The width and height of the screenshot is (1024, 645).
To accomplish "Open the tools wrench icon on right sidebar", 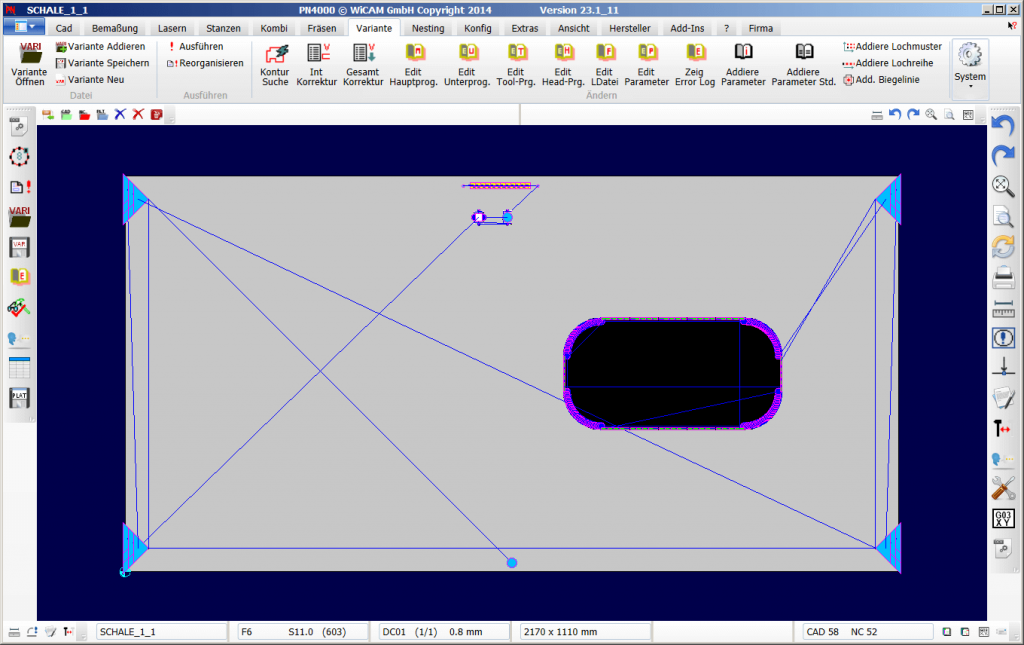I will [1003, 488].
